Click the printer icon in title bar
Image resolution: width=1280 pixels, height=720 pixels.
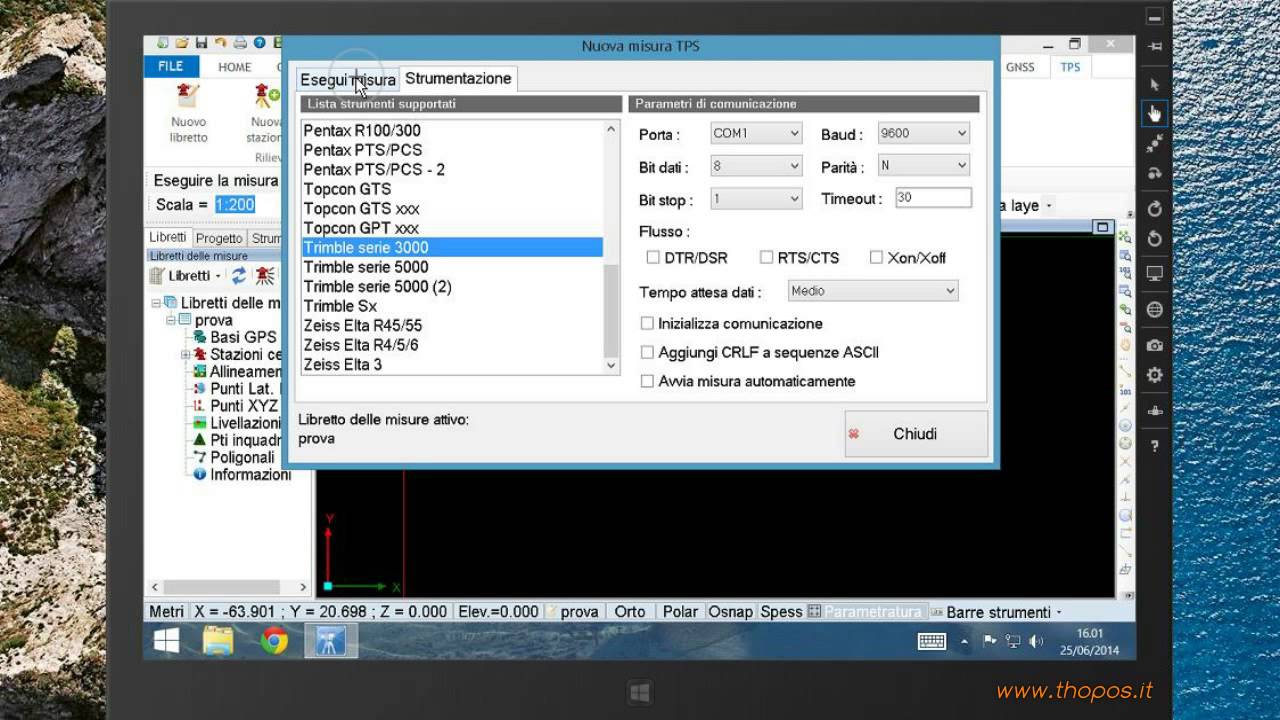point(240,43)
